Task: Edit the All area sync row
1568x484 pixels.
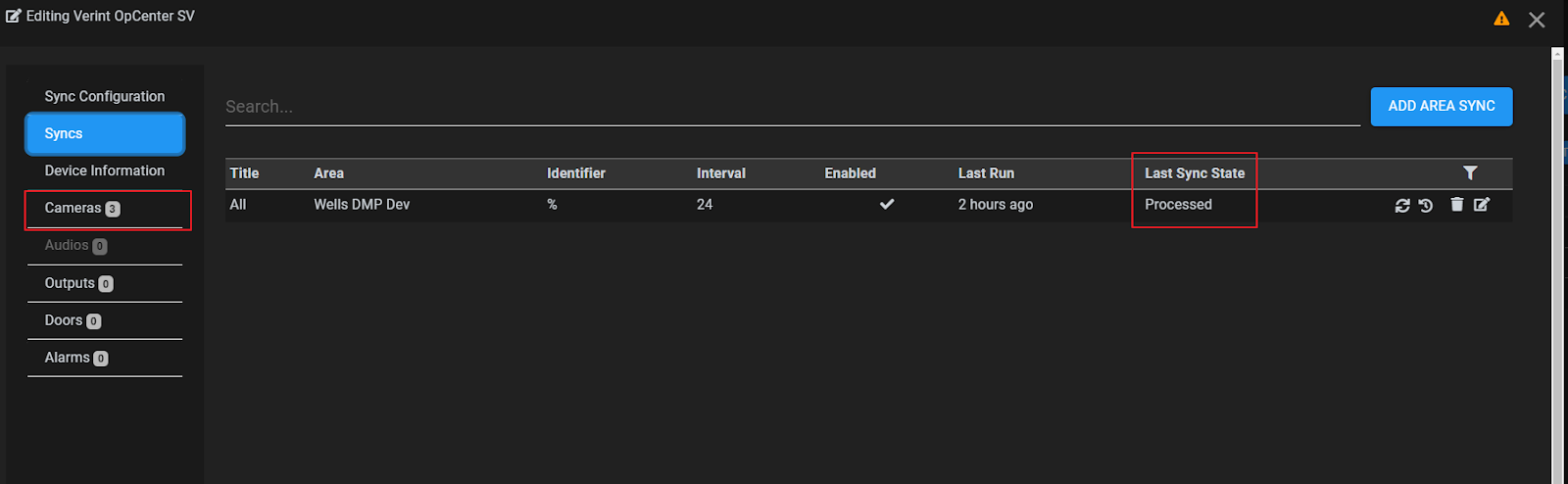Action: [1482, 204]
